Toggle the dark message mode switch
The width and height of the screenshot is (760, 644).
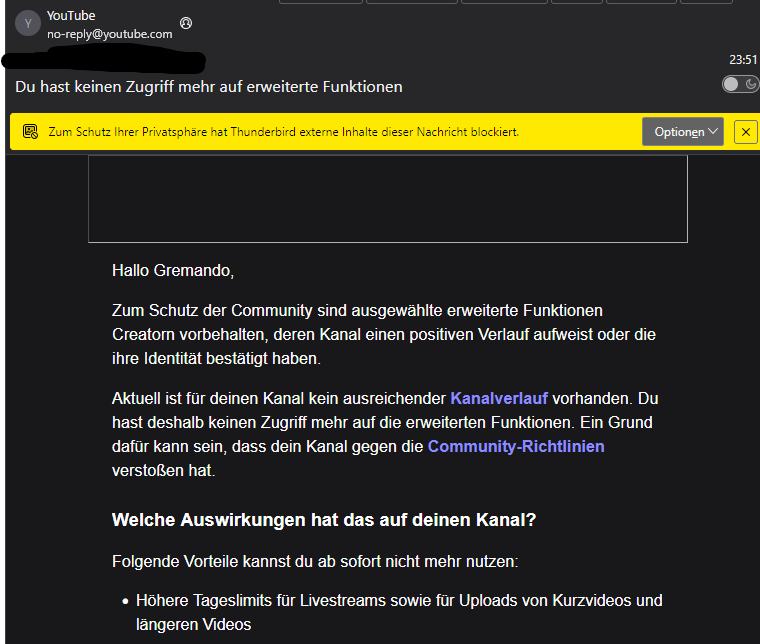740,84
